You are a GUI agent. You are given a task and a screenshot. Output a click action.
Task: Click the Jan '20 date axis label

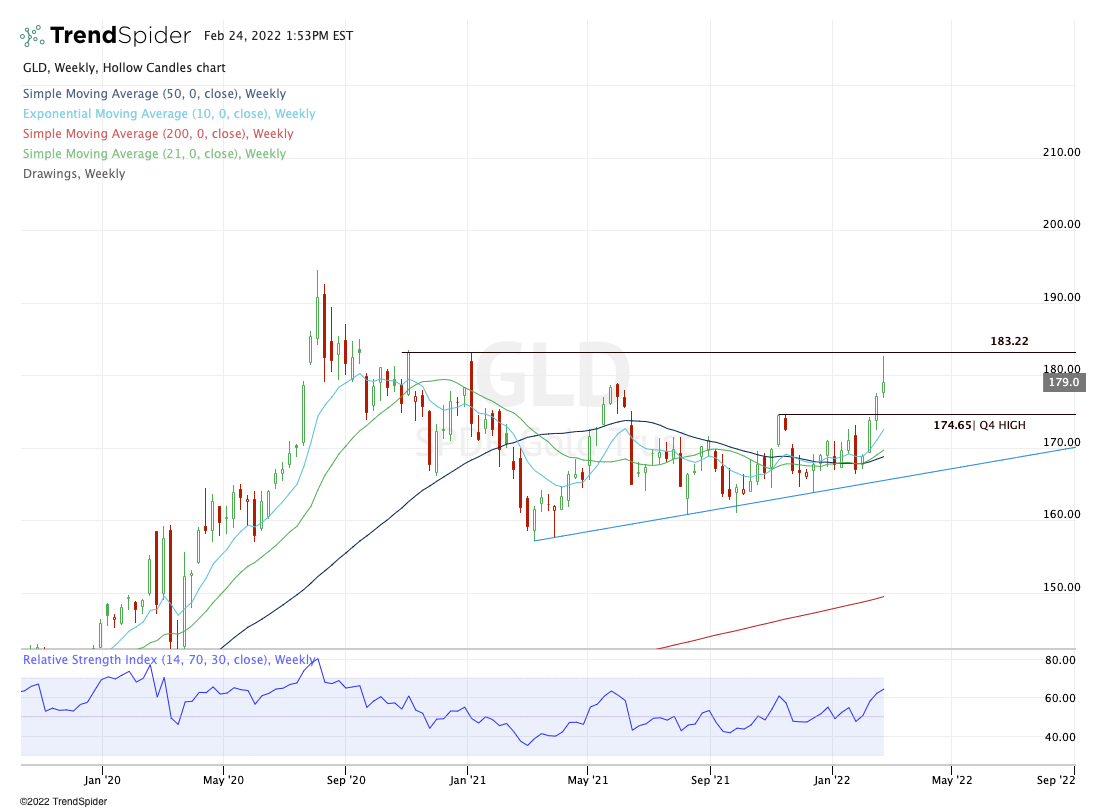102,780
